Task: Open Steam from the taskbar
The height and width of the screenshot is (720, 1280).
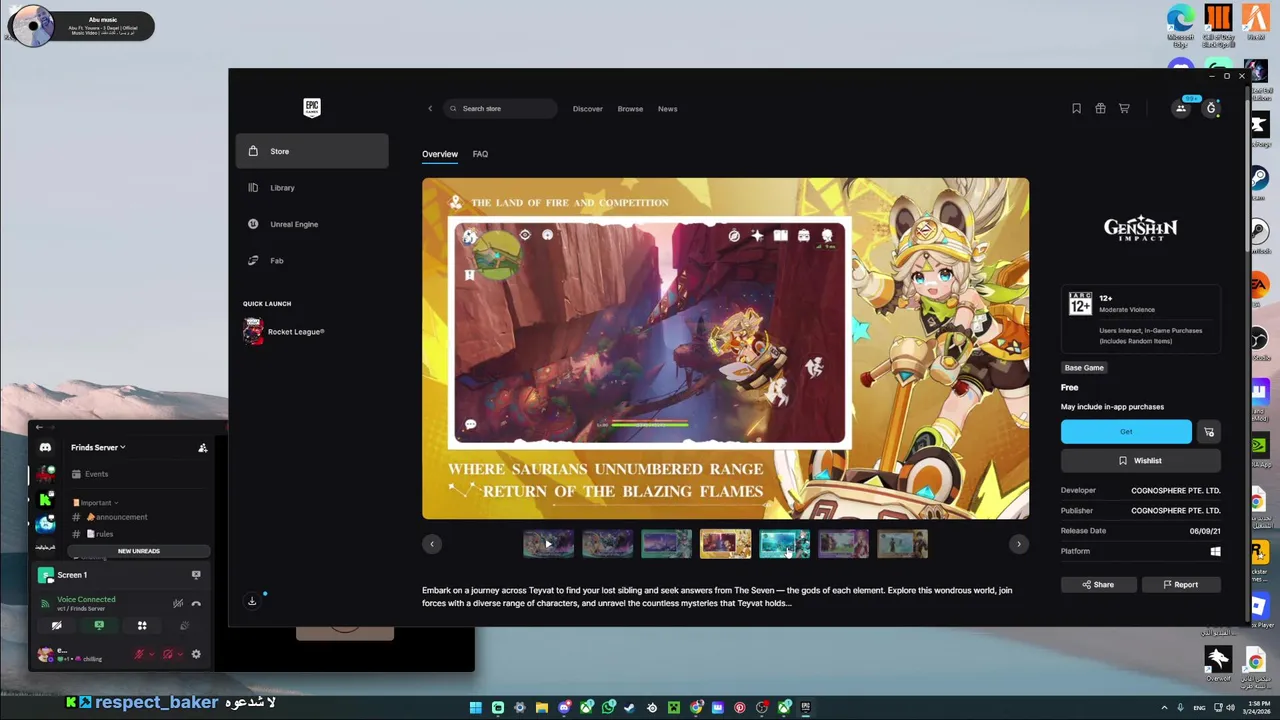Action: 629,708
